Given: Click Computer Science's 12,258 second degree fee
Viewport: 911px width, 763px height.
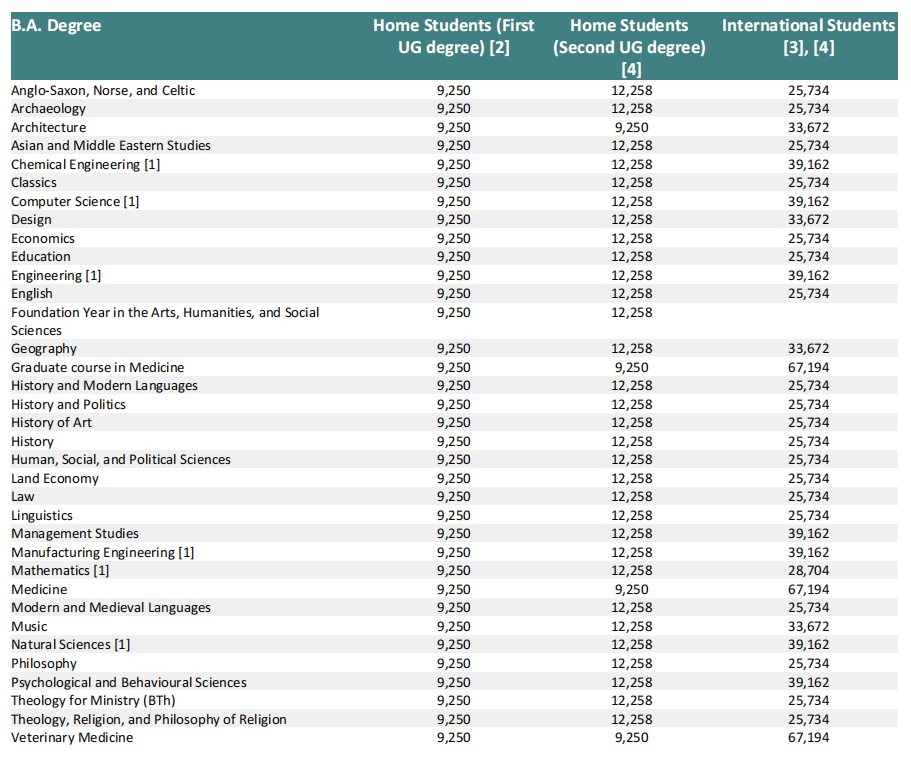Looking at the screenshot, I should 632,202.
